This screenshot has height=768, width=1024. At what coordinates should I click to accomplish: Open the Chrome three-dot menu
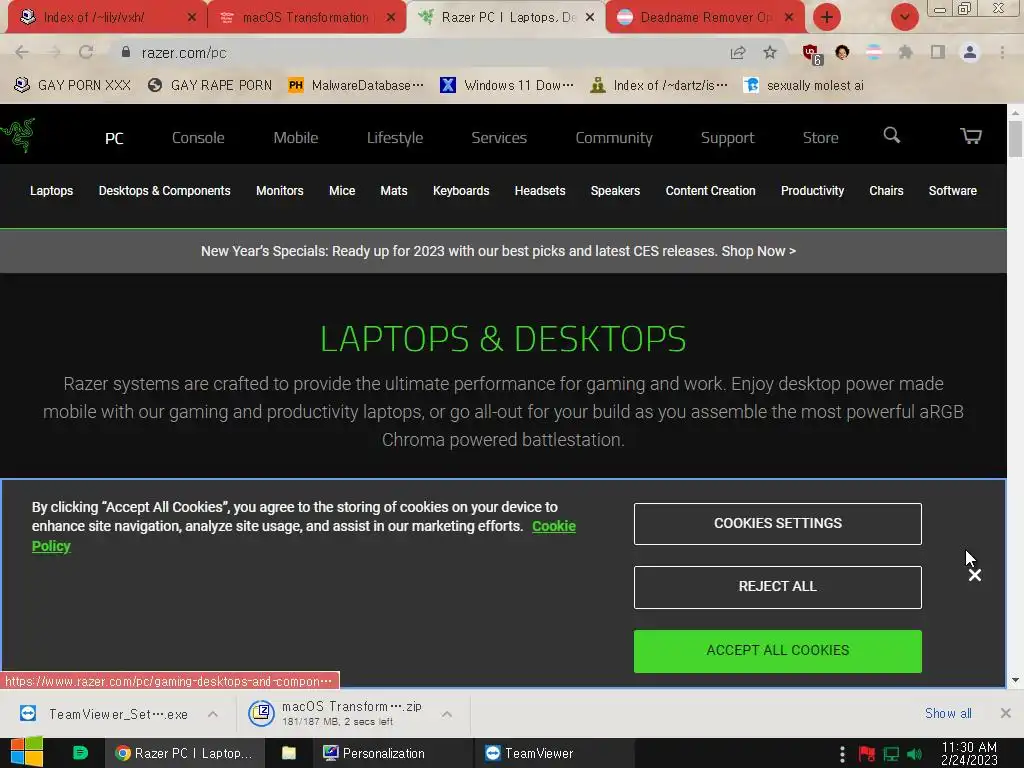(1002, 52)
